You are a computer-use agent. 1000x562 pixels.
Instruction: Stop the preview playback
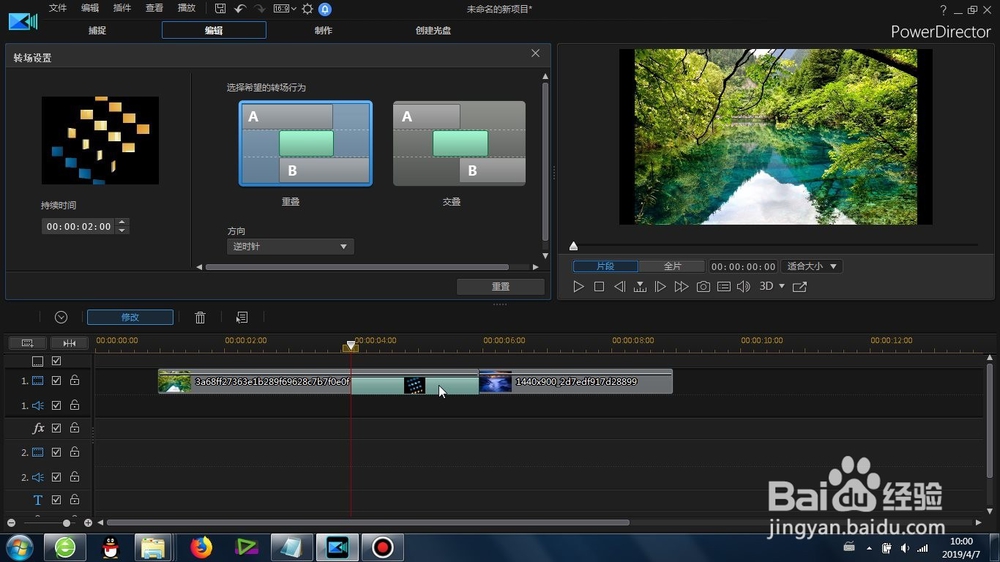click(599, 286)
